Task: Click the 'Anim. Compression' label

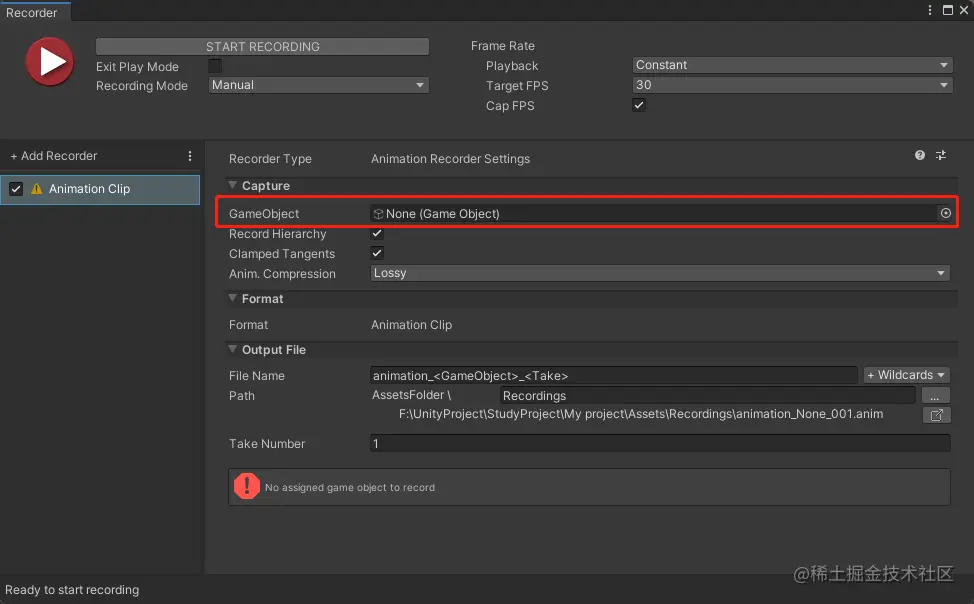Action: (282, 273)
